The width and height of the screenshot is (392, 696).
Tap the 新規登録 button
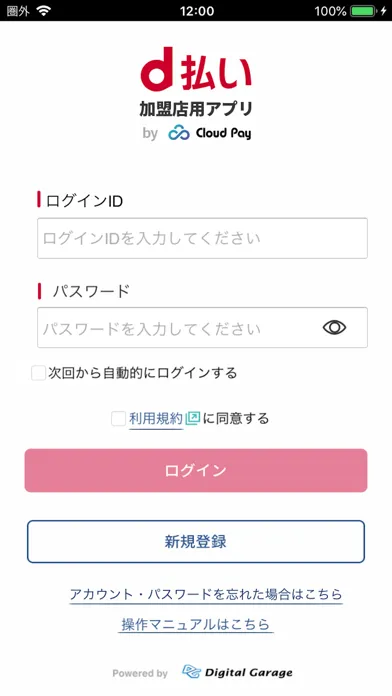(x=196, y=542)
